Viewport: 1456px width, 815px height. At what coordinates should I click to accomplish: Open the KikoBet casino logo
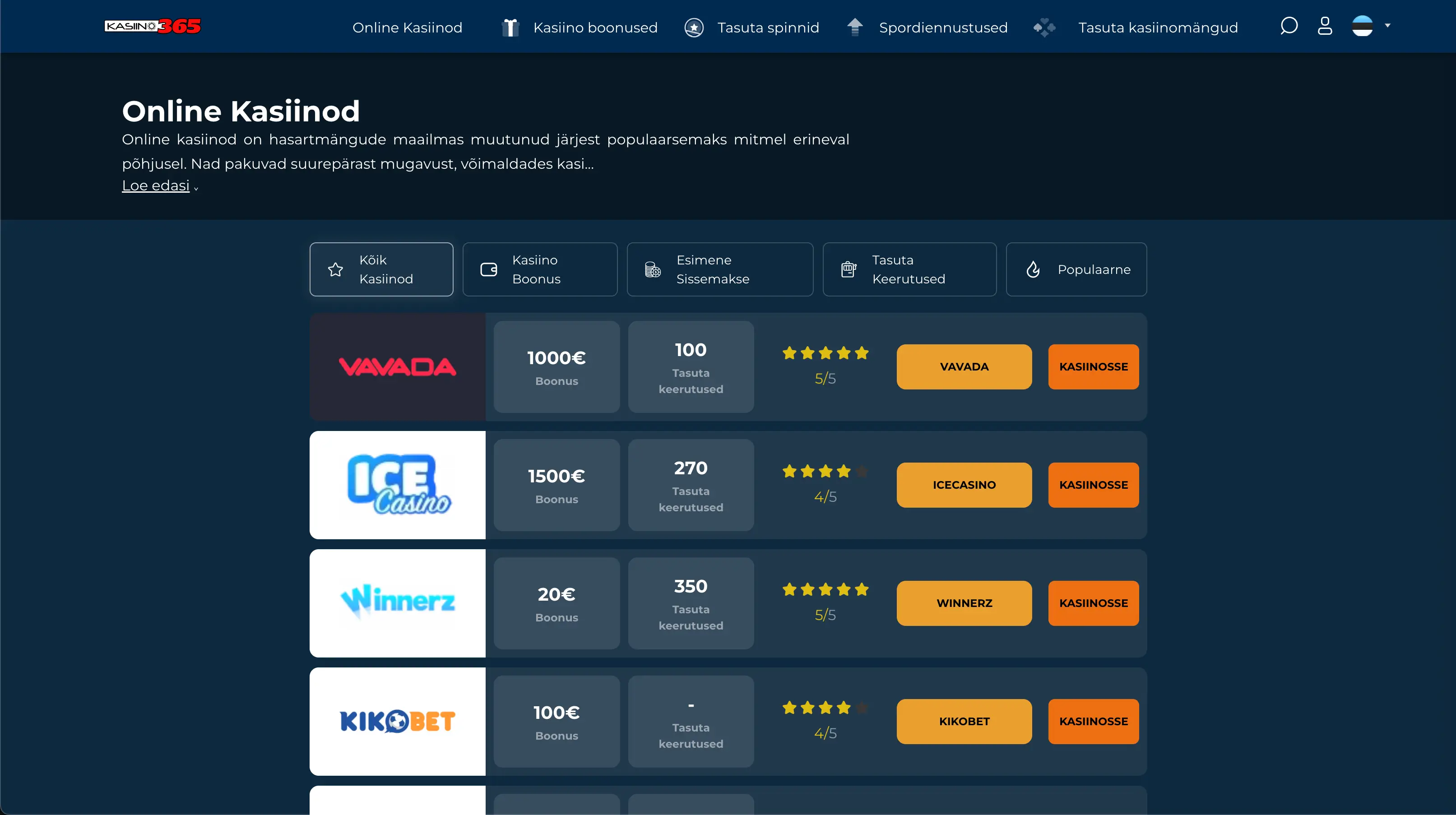(x=397, y=721)
